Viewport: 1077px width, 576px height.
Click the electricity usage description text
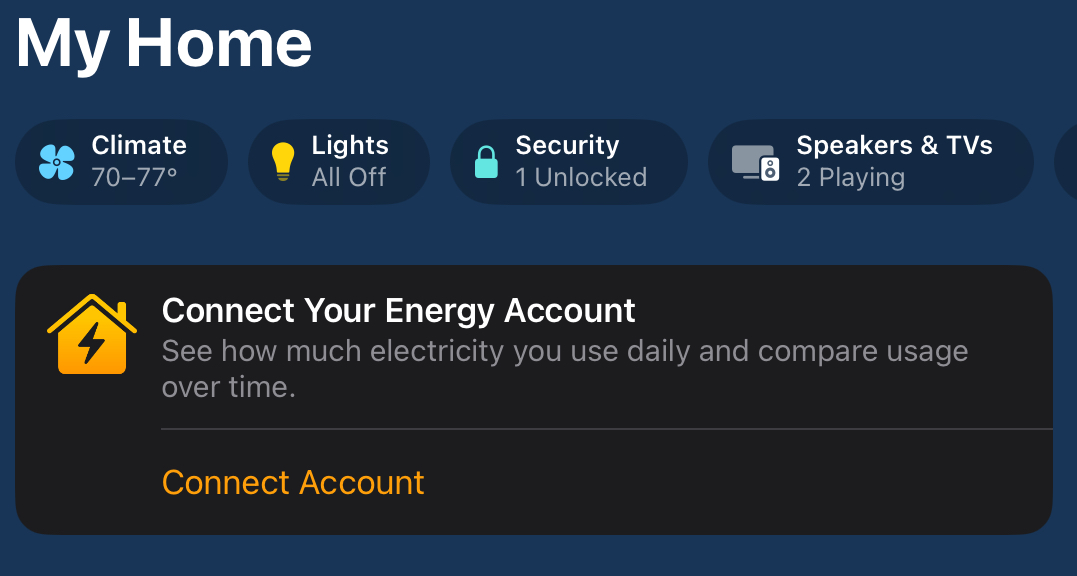coord(565,369)
